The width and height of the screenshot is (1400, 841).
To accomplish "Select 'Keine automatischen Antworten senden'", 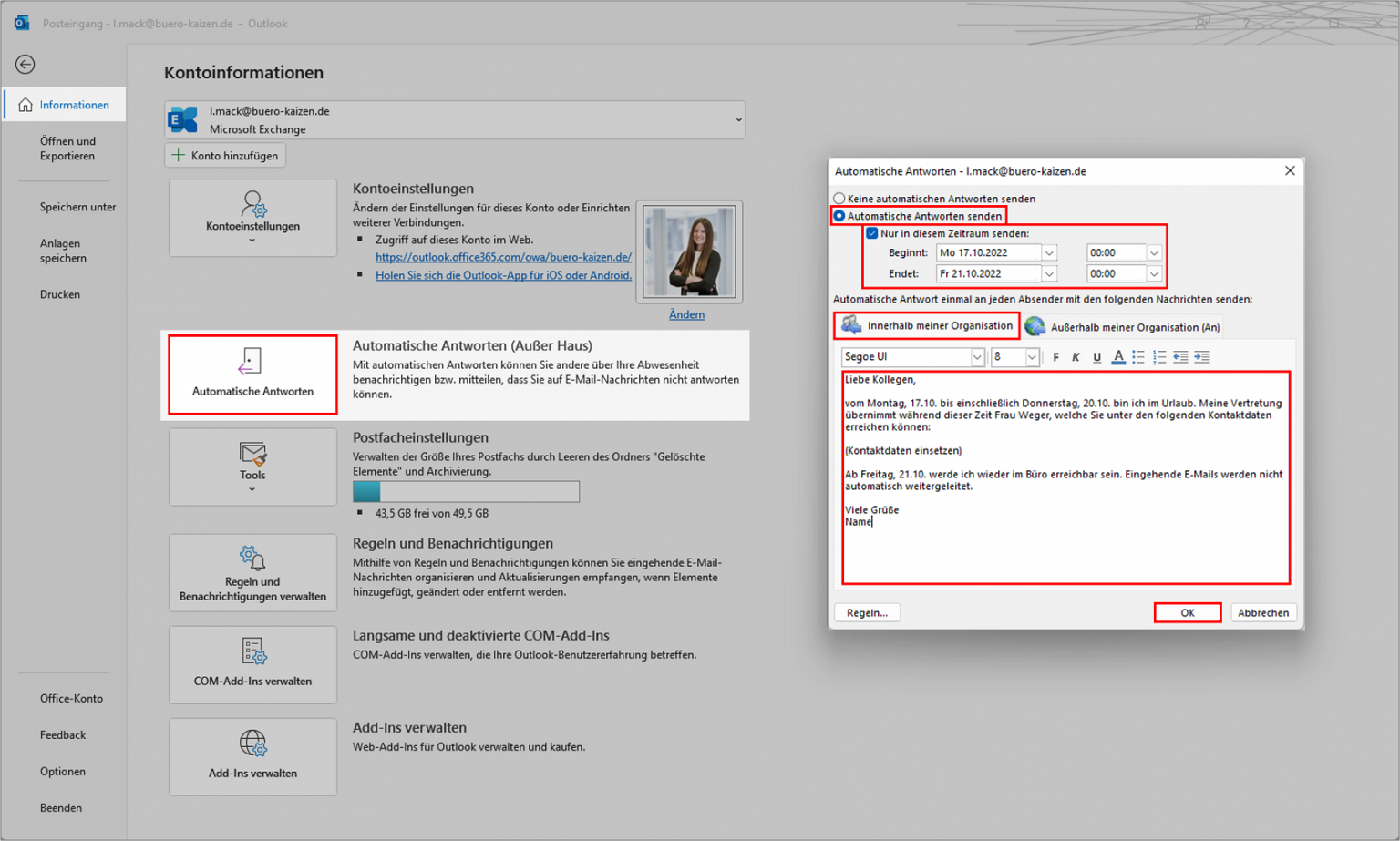I will tap(839, 198).
